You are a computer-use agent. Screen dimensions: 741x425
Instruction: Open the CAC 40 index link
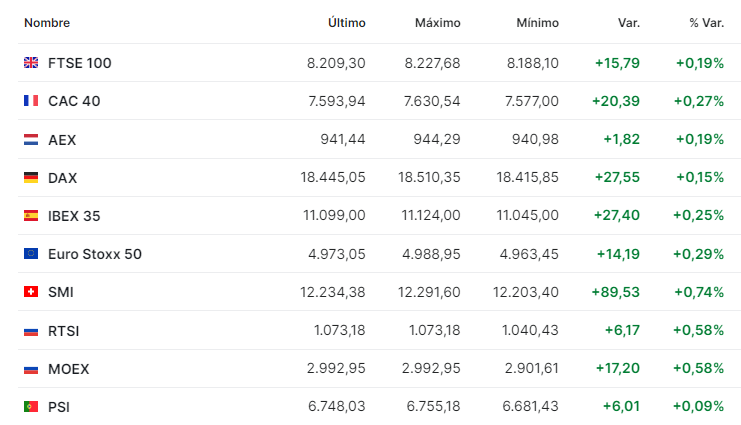pyautogui.click(x=74, y=101)
